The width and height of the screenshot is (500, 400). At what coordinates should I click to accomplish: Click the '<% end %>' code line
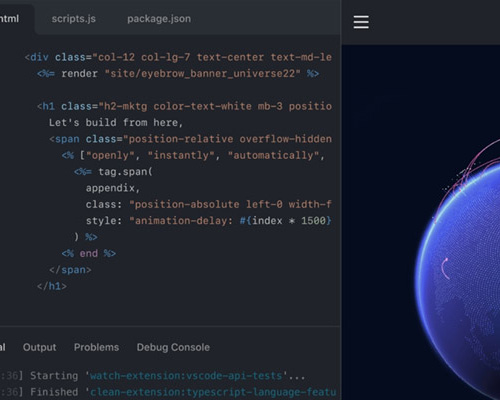pyautogui.click(x=89, y=253)
